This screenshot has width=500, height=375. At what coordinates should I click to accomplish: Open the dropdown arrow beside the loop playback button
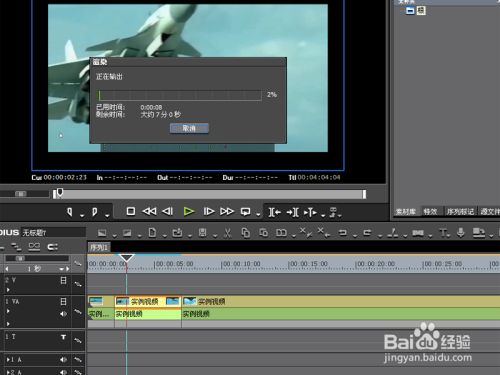tap(258, 215)
